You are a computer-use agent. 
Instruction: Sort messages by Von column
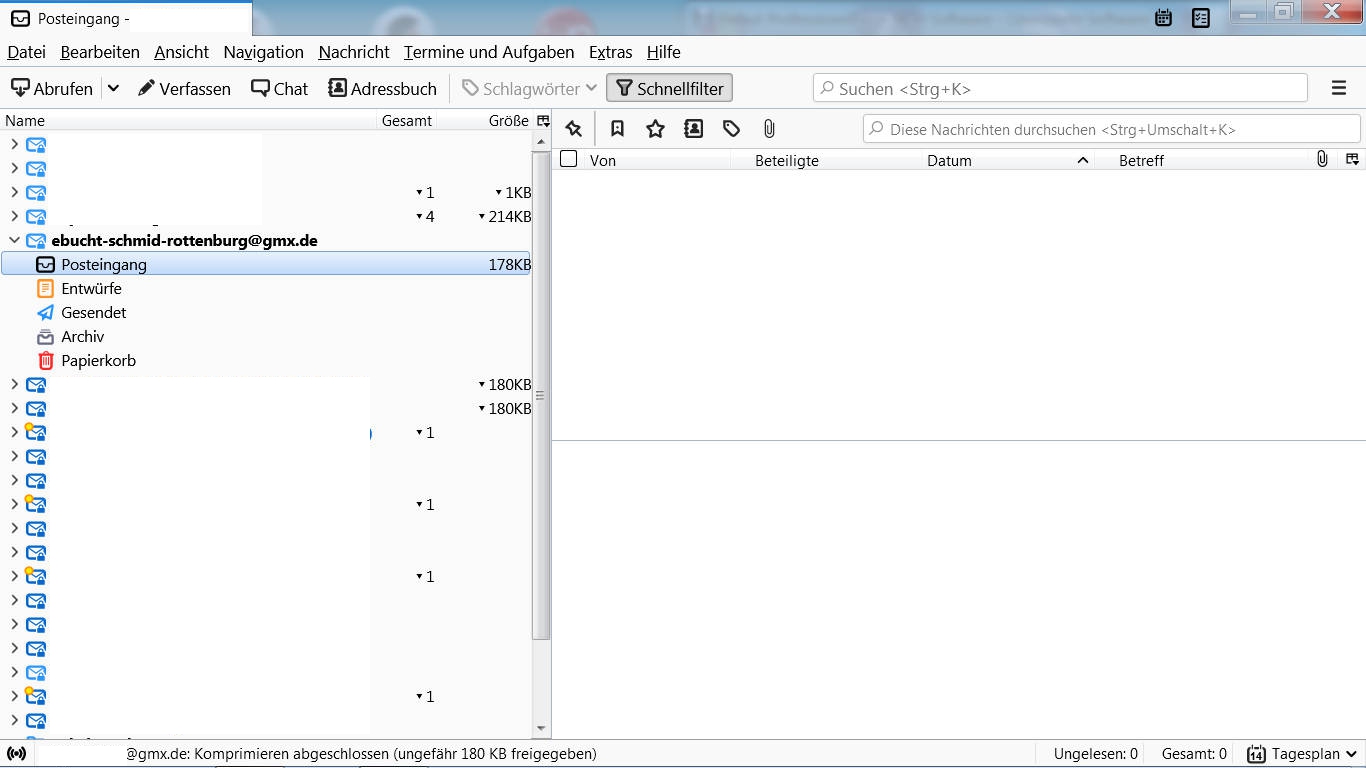point(603,160)
